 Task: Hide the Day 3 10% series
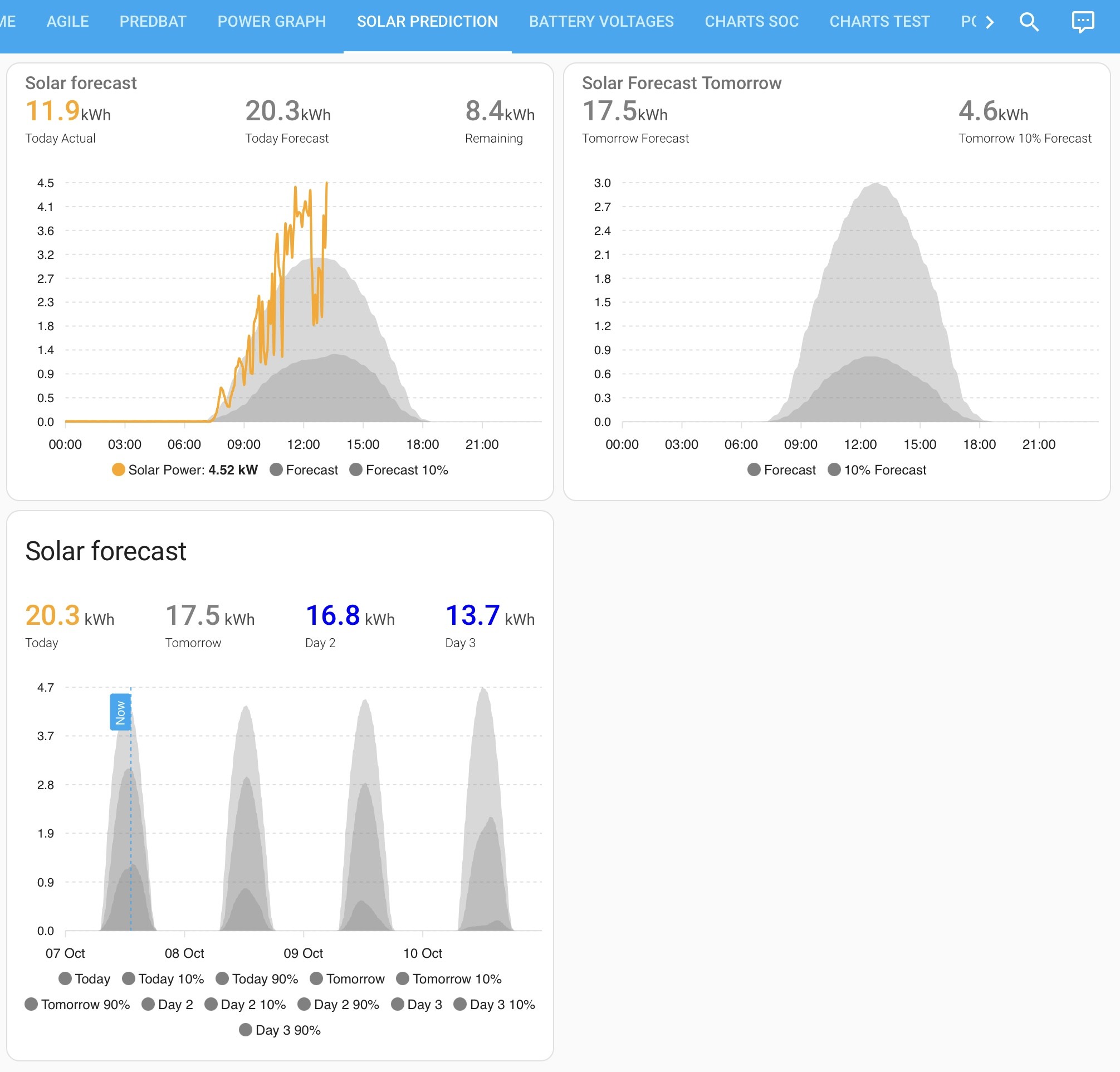tap(495, 1004)
